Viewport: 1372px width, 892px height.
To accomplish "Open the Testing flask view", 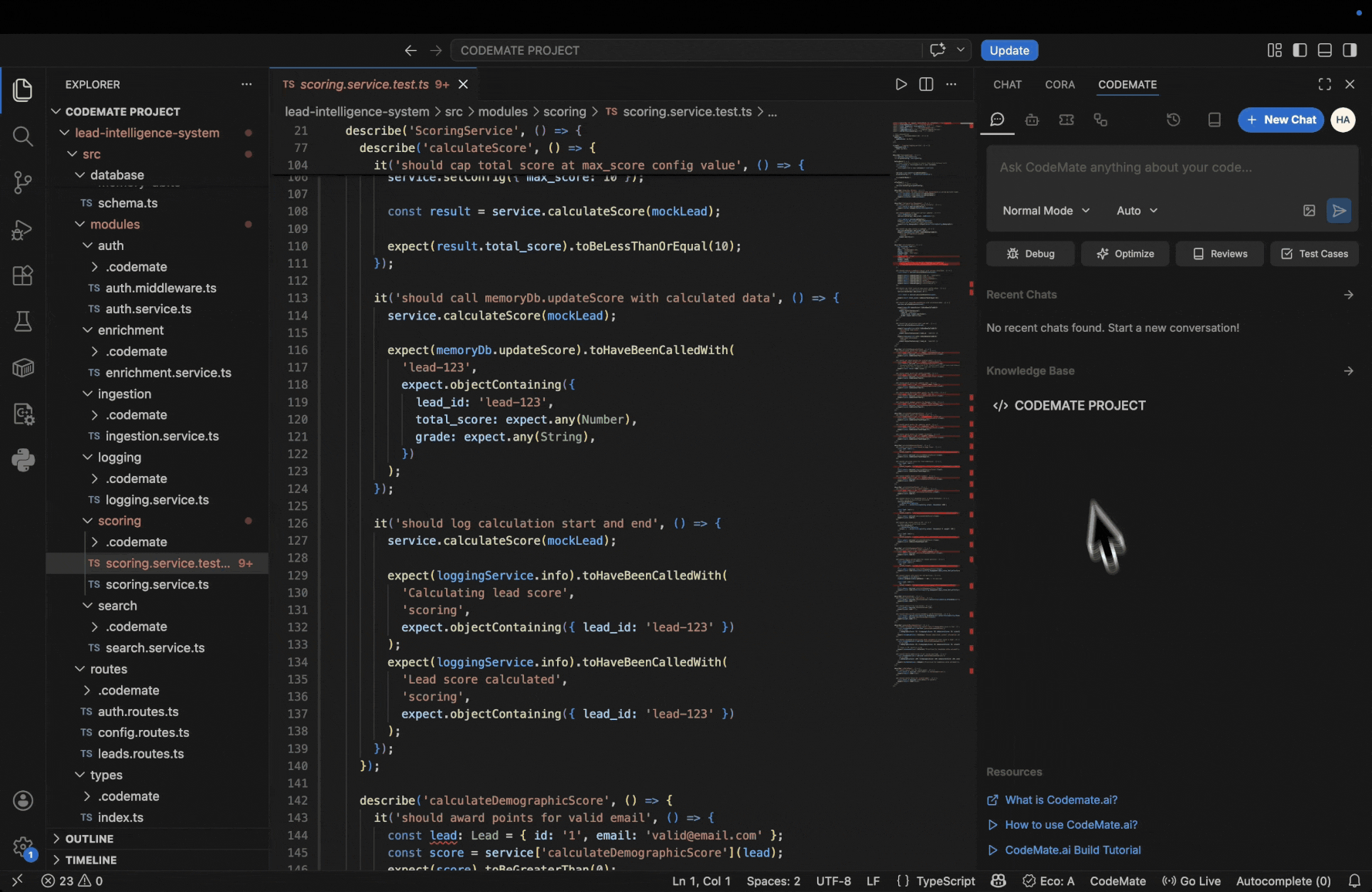I will tap(23, 322).
